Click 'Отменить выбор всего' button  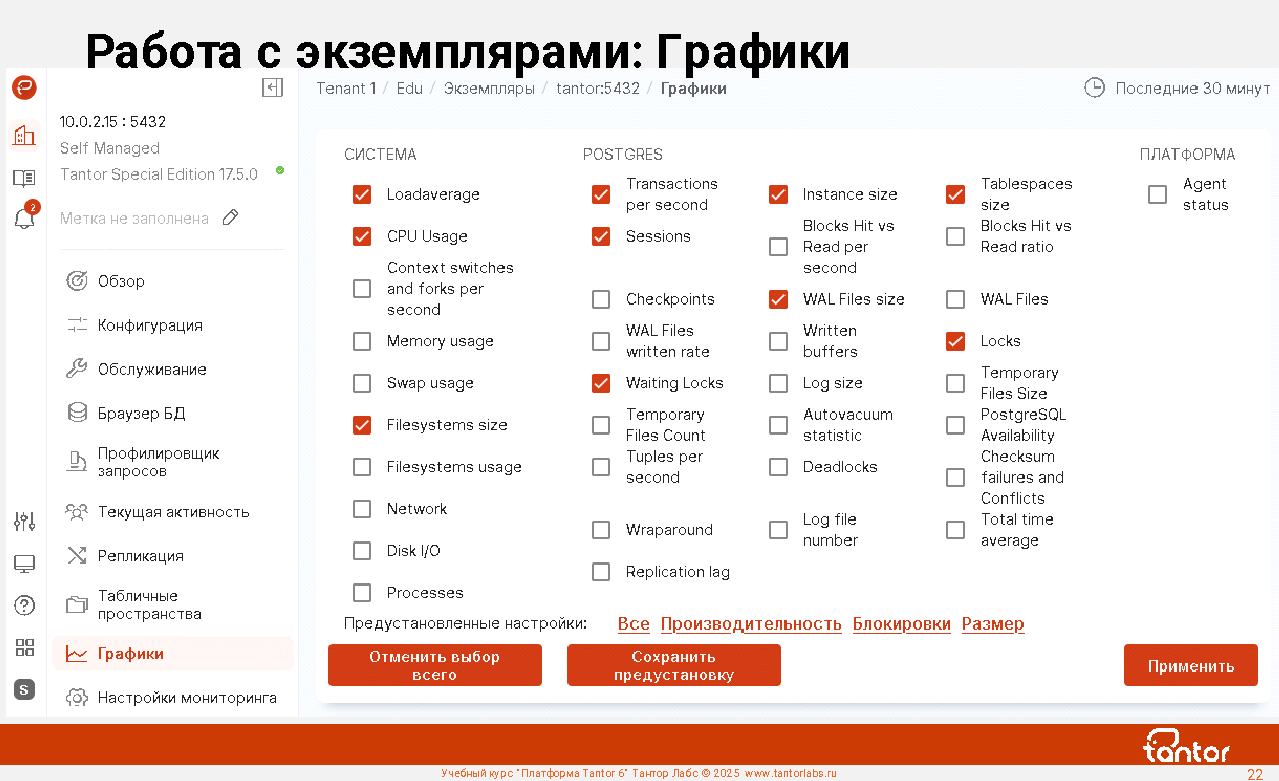pos(434,666)
